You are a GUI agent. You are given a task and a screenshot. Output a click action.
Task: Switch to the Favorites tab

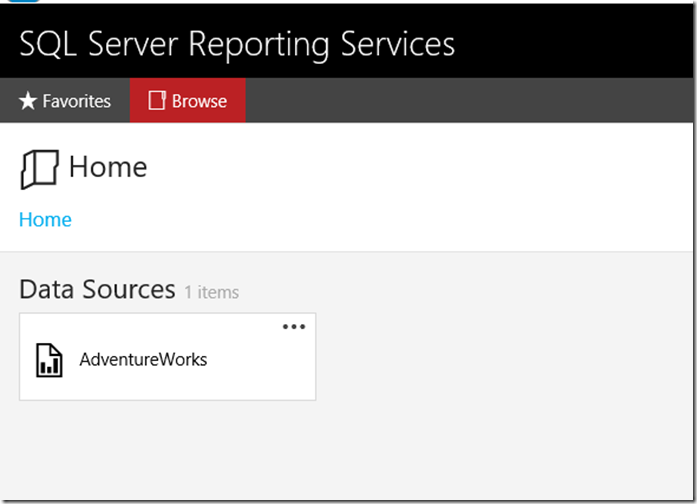click(x=66, y=101)
